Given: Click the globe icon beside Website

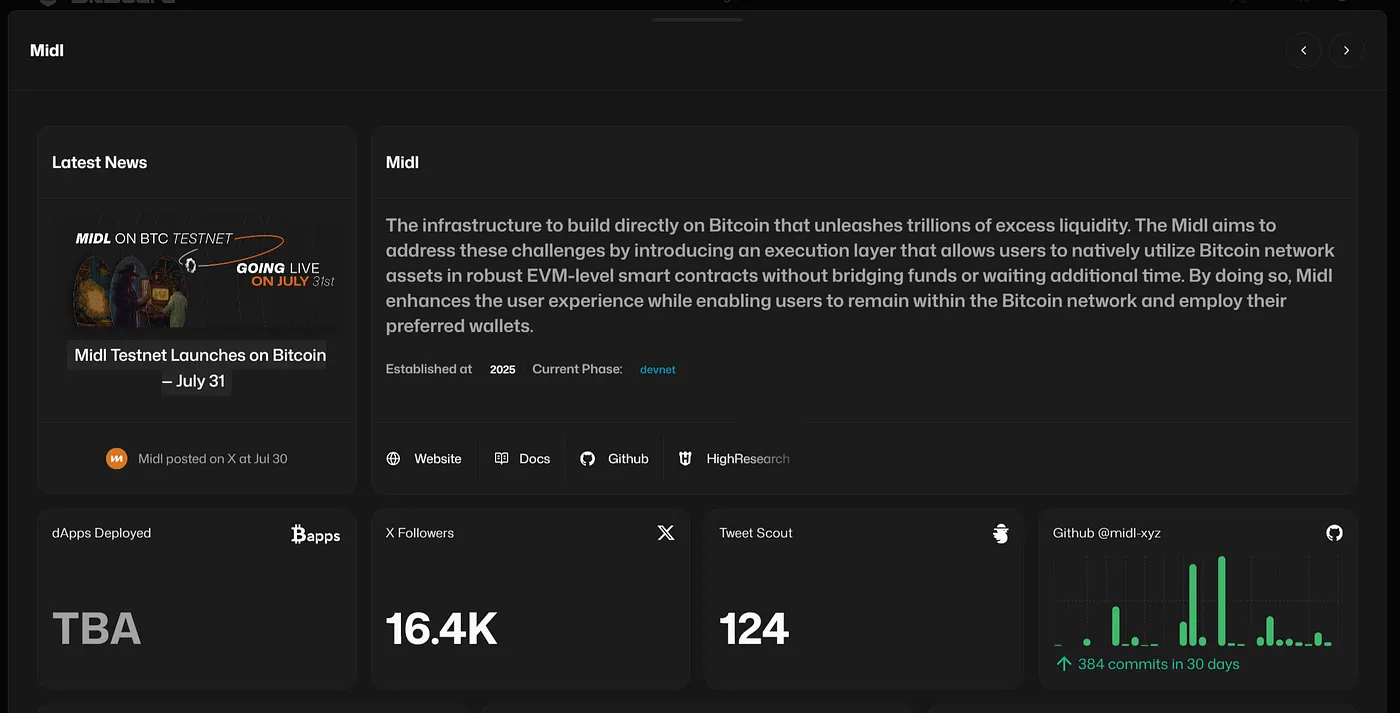Looking at the screenshot, I should pos(394,459).
